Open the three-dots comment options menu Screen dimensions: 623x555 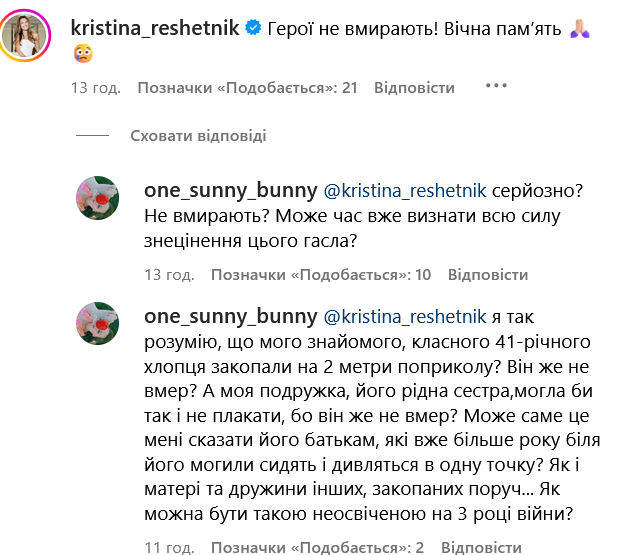[497, 86]
